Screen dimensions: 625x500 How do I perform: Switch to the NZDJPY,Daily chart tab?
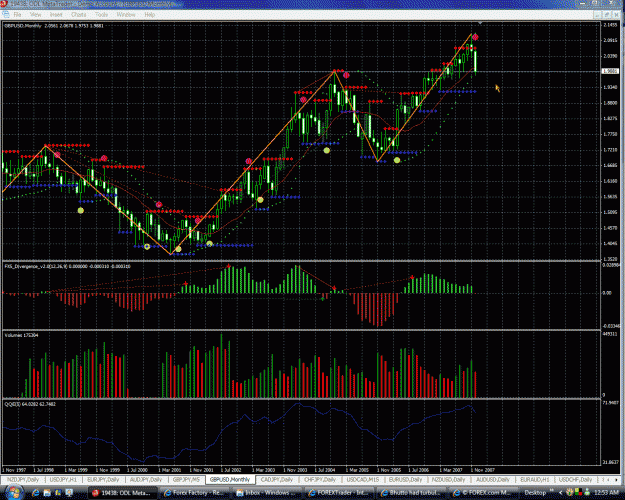tap(24, 479)
